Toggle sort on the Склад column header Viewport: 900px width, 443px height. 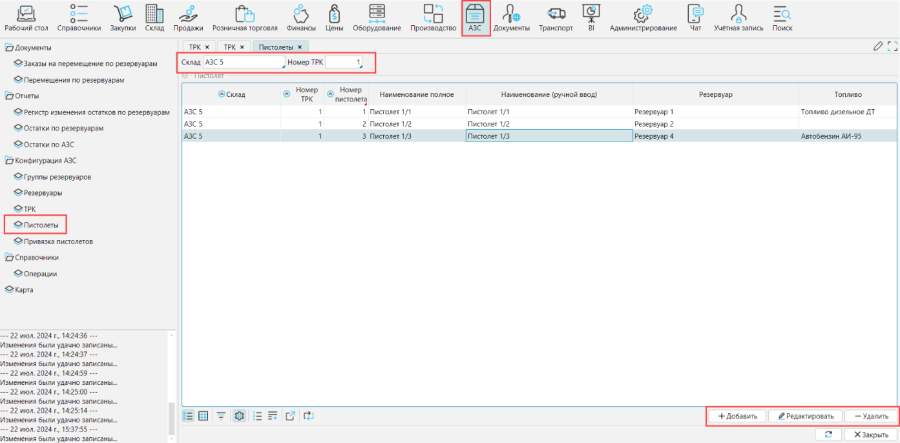click(230, 94)
